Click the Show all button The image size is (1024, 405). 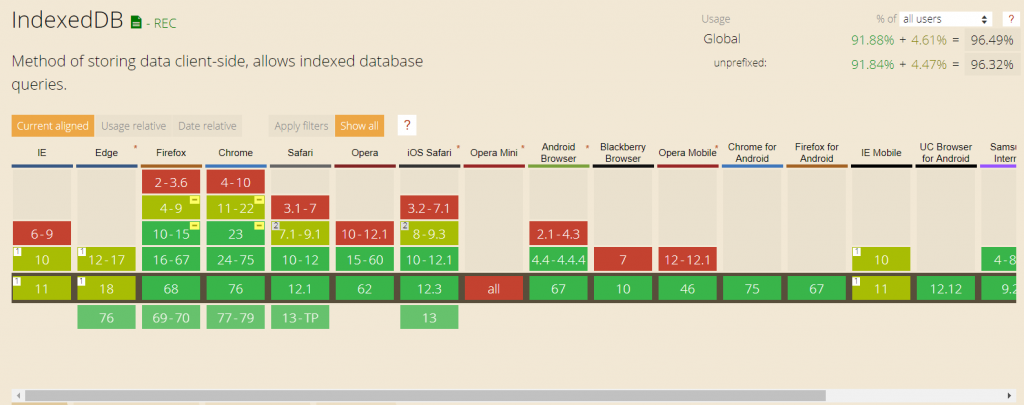point(359,126)
